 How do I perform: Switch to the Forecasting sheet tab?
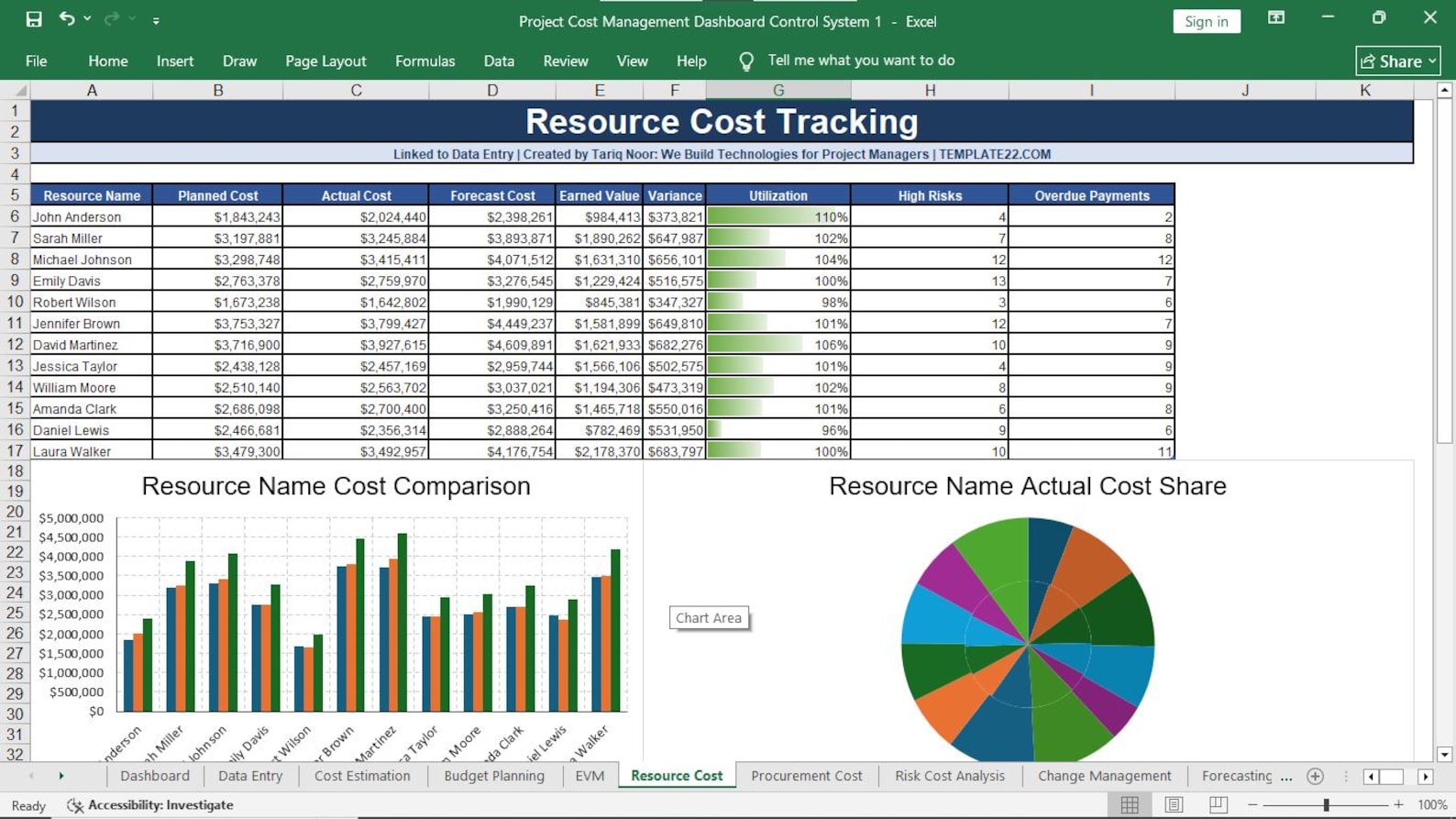tap(1237, 776)
